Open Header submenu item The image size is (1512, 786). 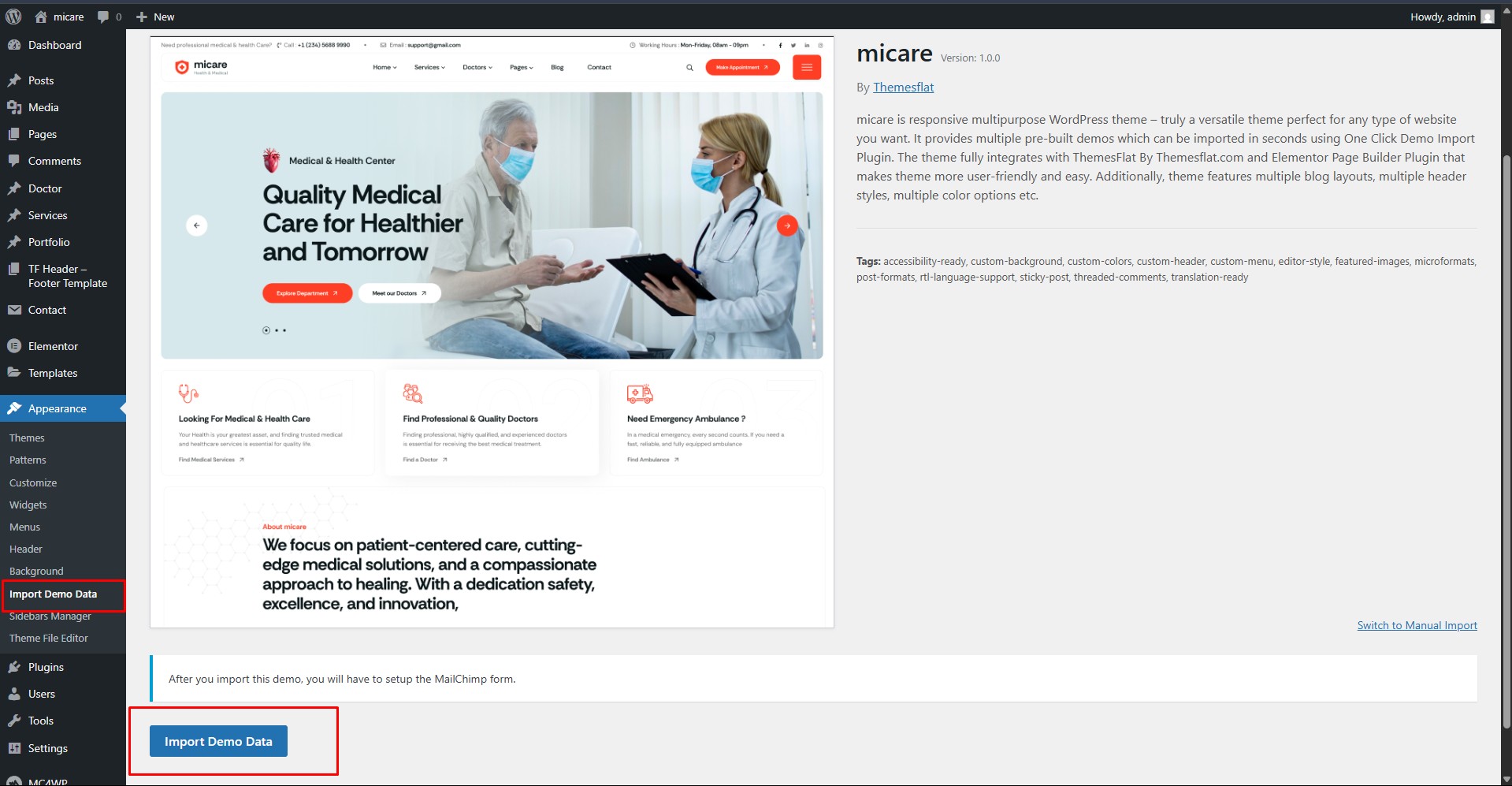point(26,549)
